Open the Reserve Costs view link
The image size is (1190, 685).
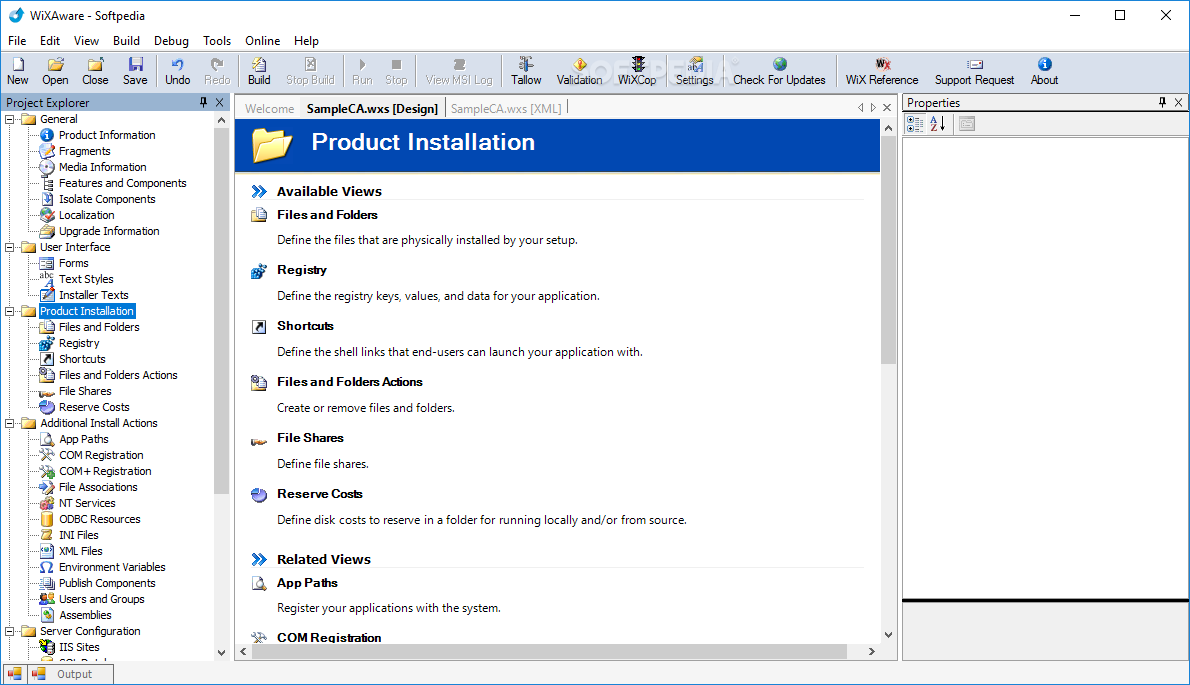tap(320, 494)
